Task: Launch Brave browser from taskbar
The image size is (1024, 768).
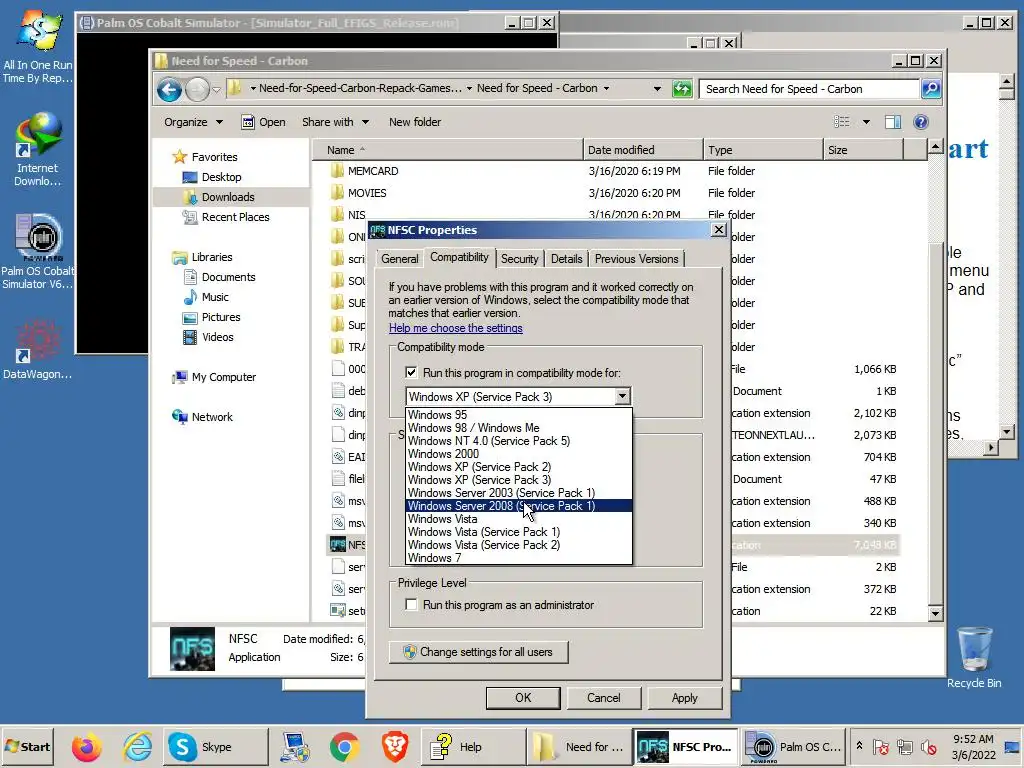Action: tap(394, 746)
